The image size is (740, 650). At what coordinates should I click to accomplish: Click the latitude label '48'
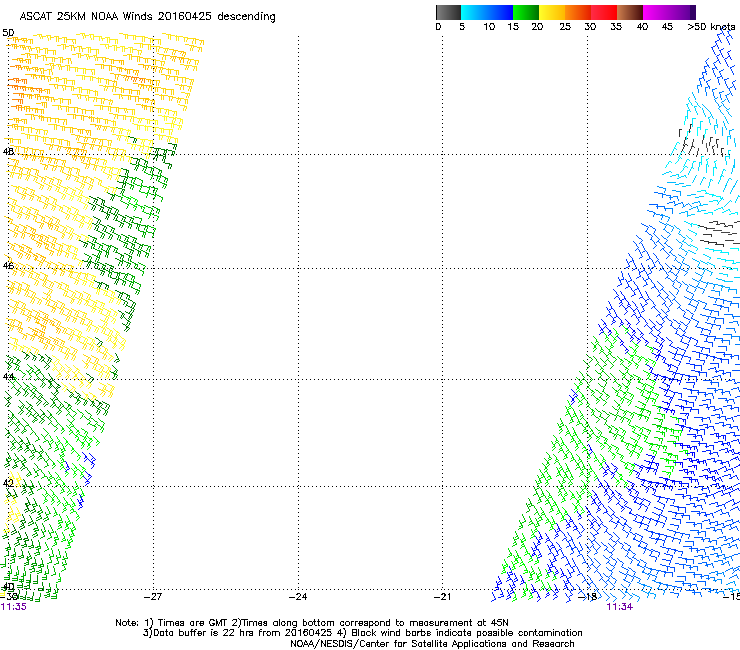pyautogui.click(x=8, y=152)
